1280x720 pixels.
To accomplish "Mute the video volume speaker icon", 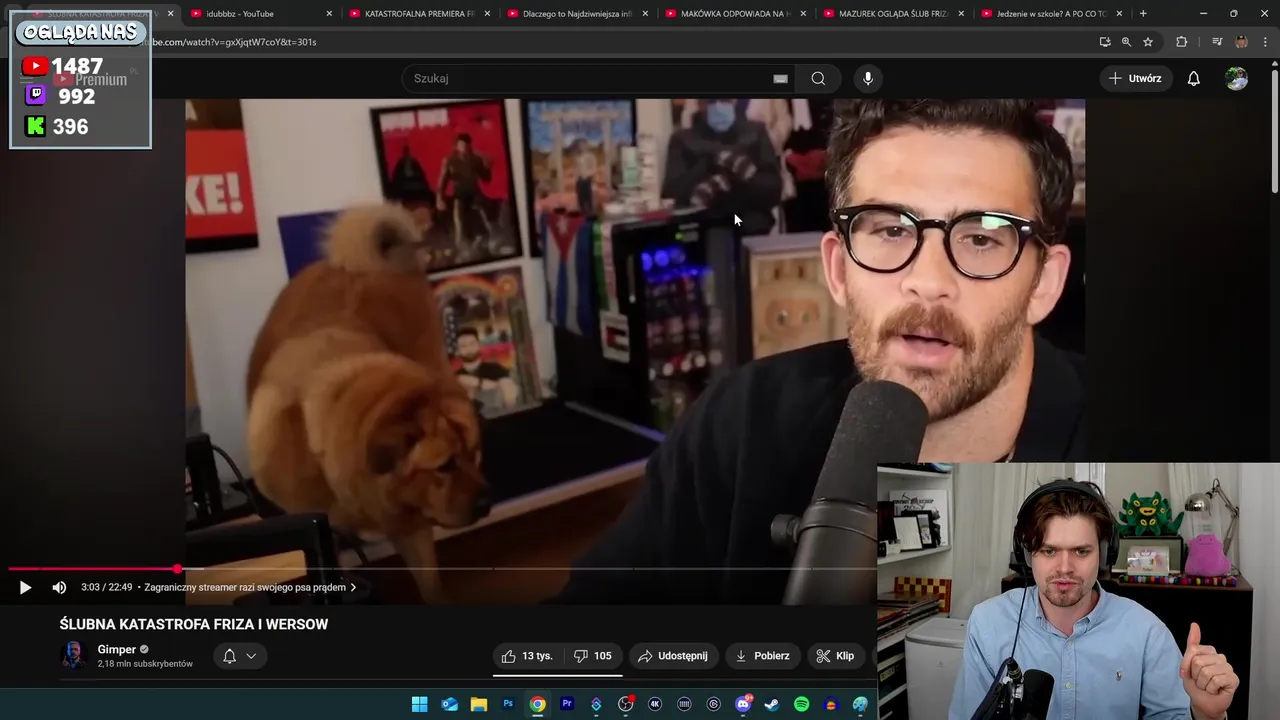I will coord(59,587).
